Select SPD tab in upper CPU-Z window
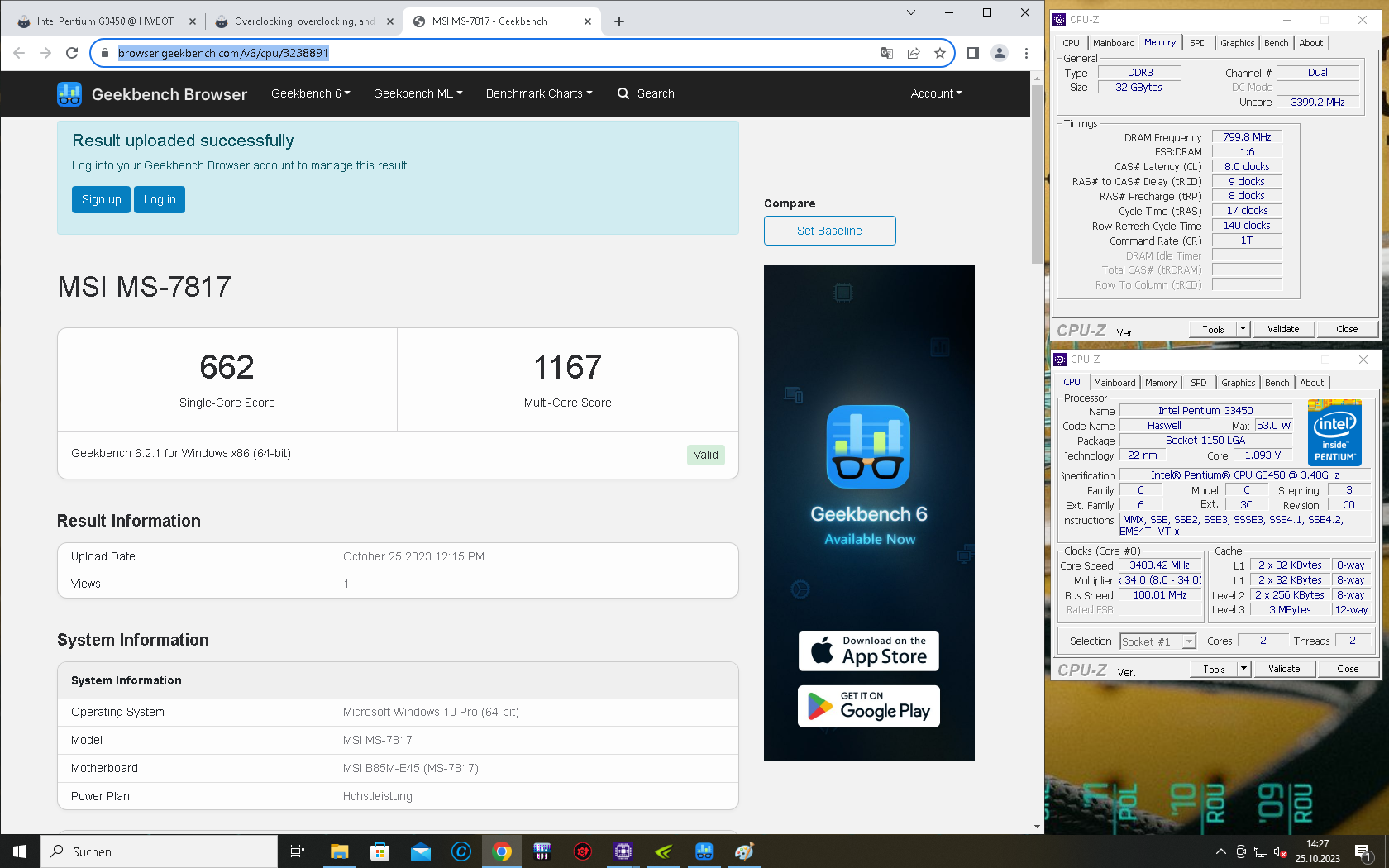Viewport: 1389px width, 868px height. click(1198, 43)
